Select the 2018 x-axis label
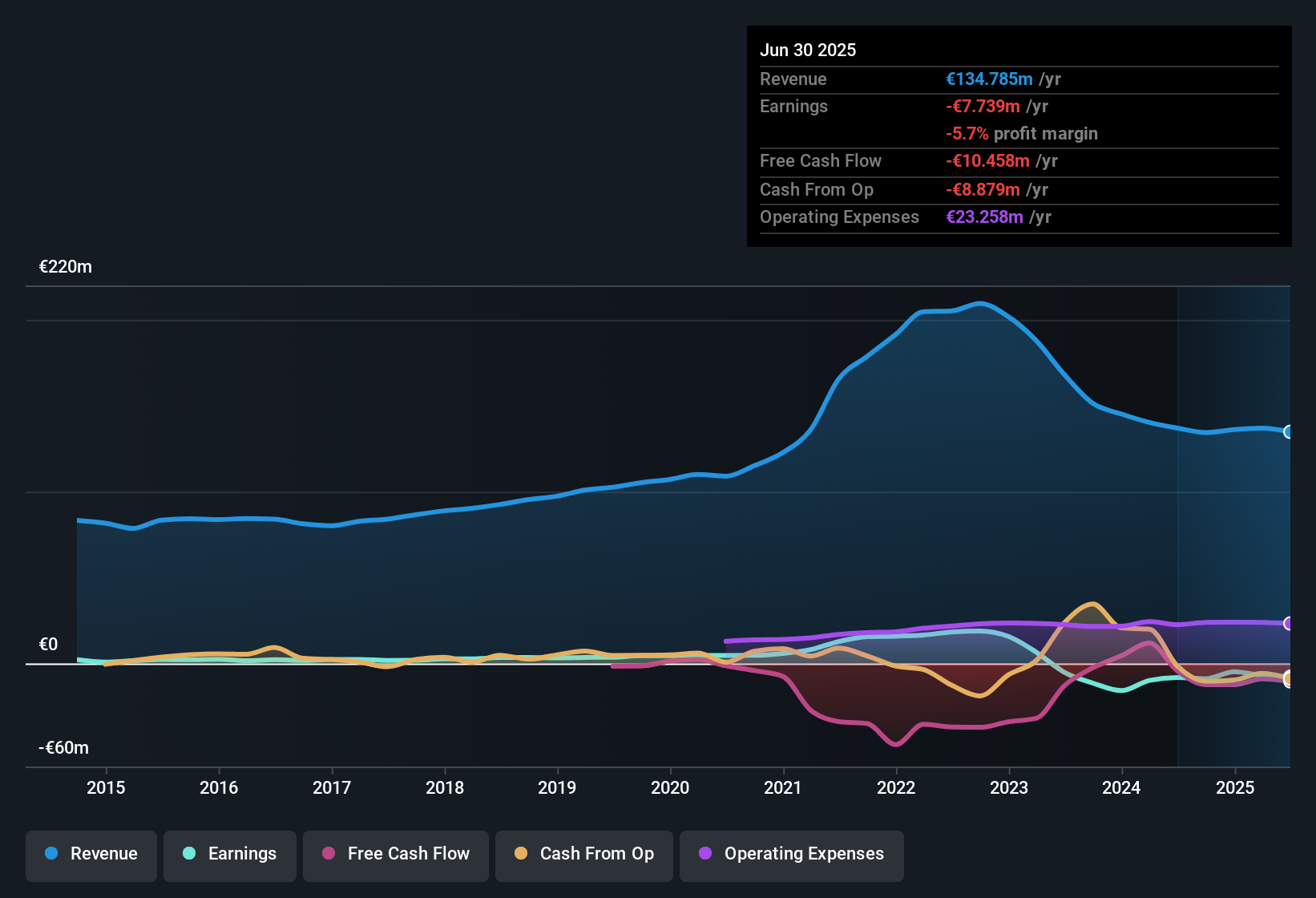The height and width of the screenshot is (898, 1316). pos(445,787)
